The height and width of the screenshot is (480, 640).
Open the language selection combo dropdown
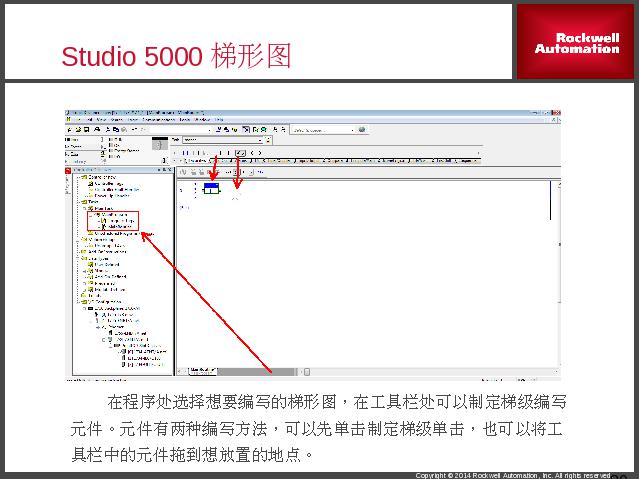(x=352, y=130)
